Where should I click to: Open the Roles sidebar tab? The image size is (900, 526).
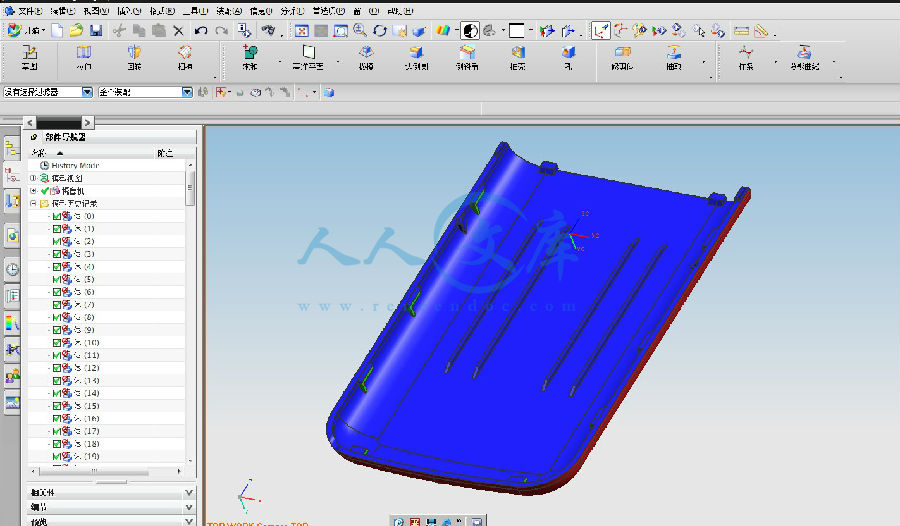11,377
